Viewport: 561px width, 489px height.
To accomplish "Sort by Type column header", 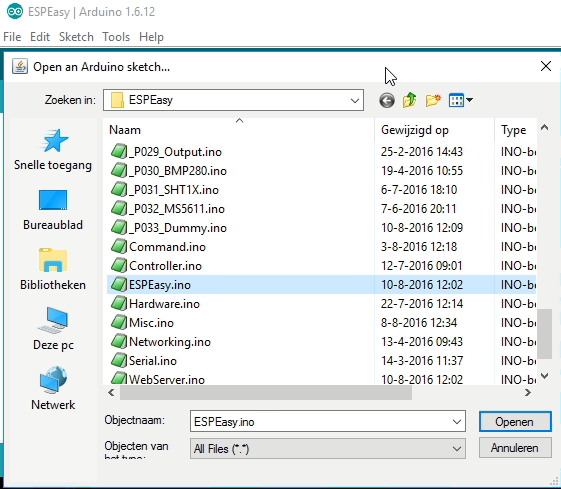I will click(x=516, y=130).
